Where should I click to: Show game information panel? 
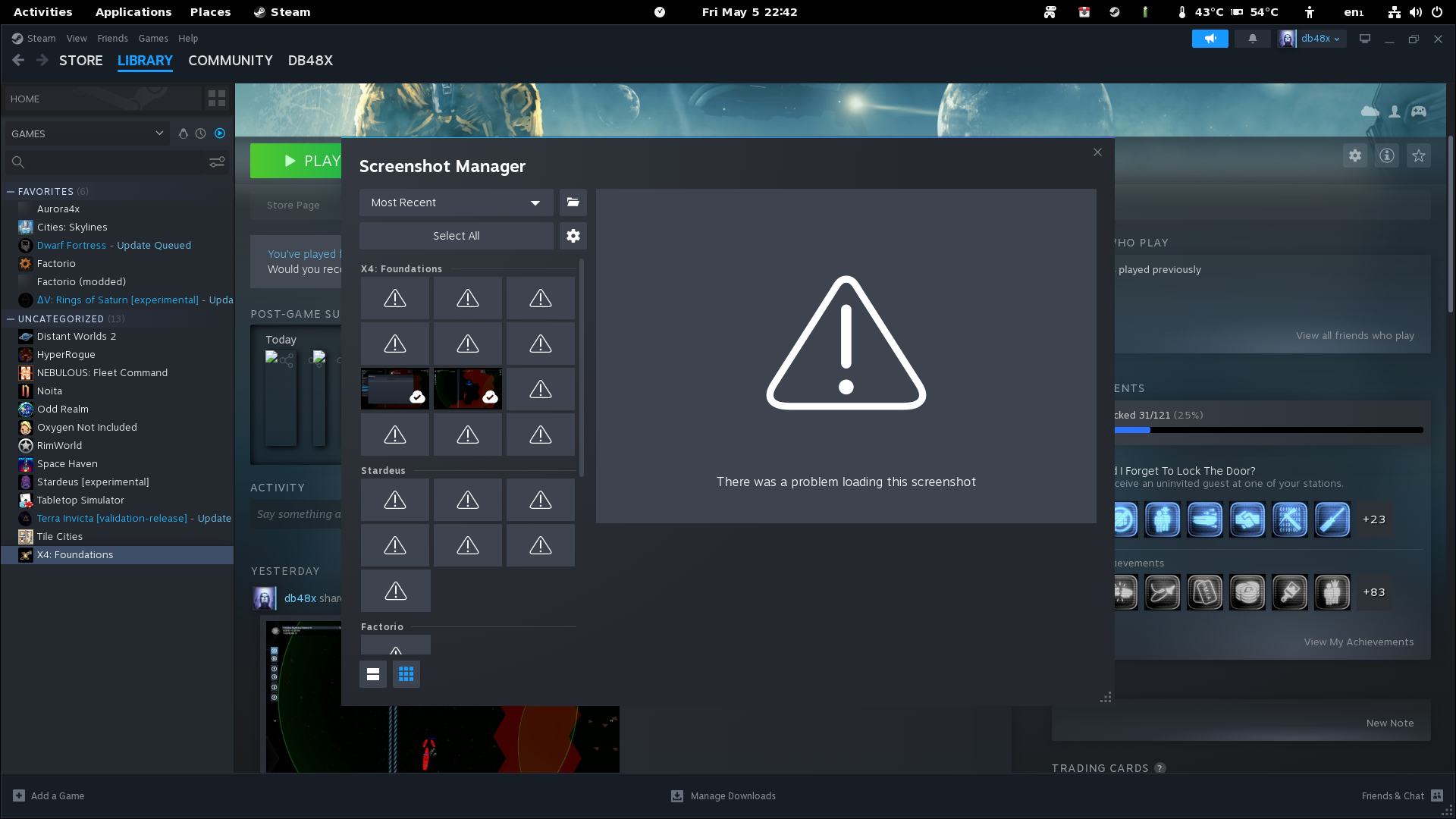point(1387,155)
